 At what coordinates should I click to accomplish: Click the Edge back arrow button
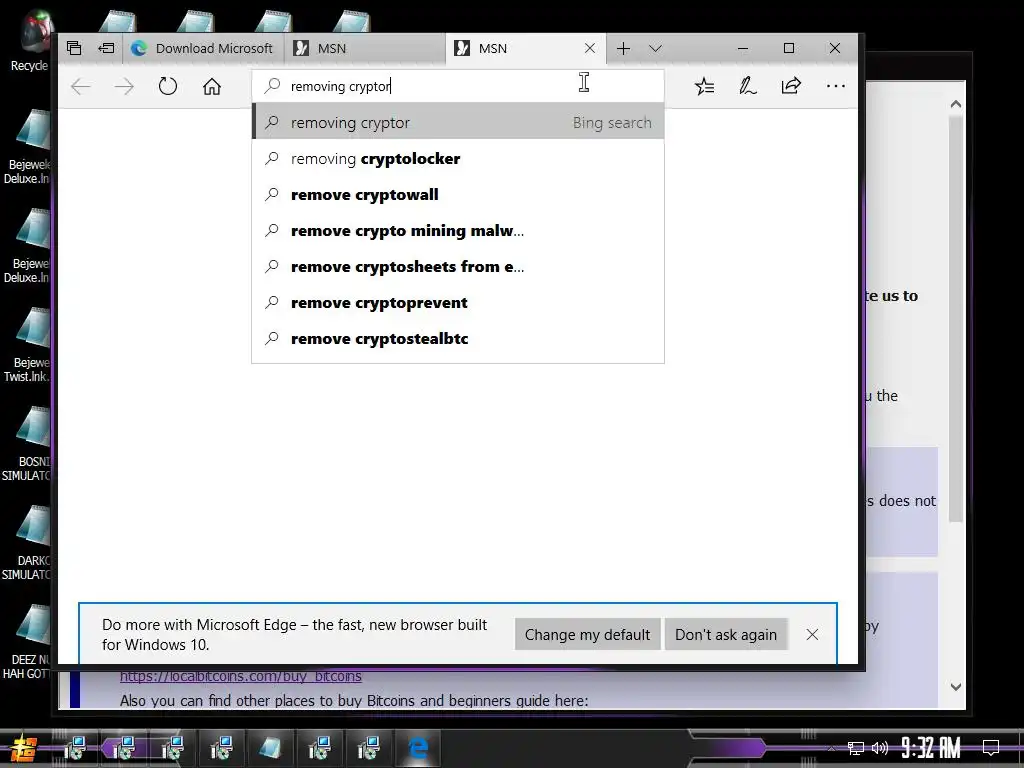(x=80, y=86)
